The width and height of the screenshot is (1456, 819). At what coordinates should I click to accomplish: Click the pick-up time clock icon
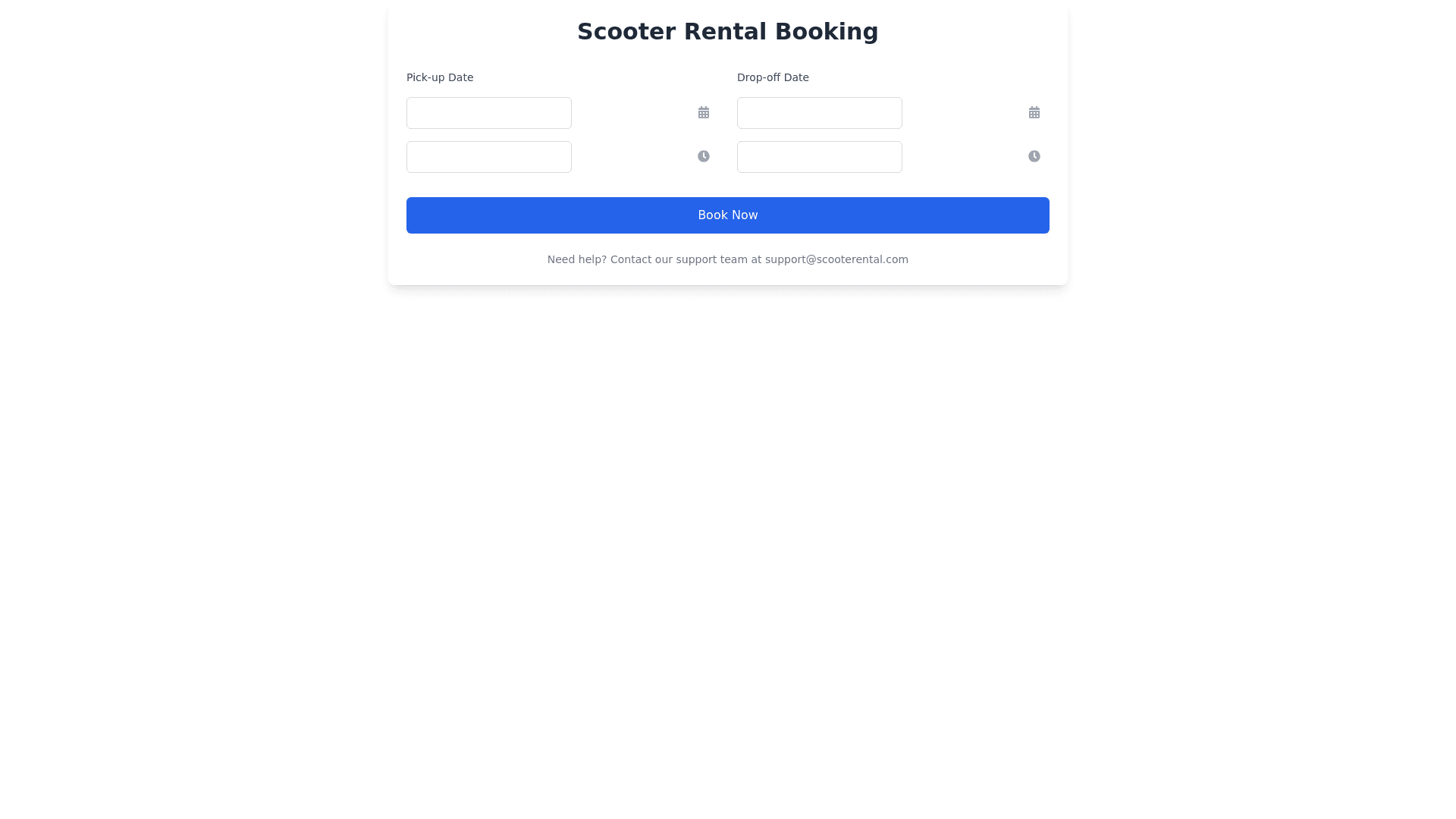pyautogui.click(x=704, y=156)
